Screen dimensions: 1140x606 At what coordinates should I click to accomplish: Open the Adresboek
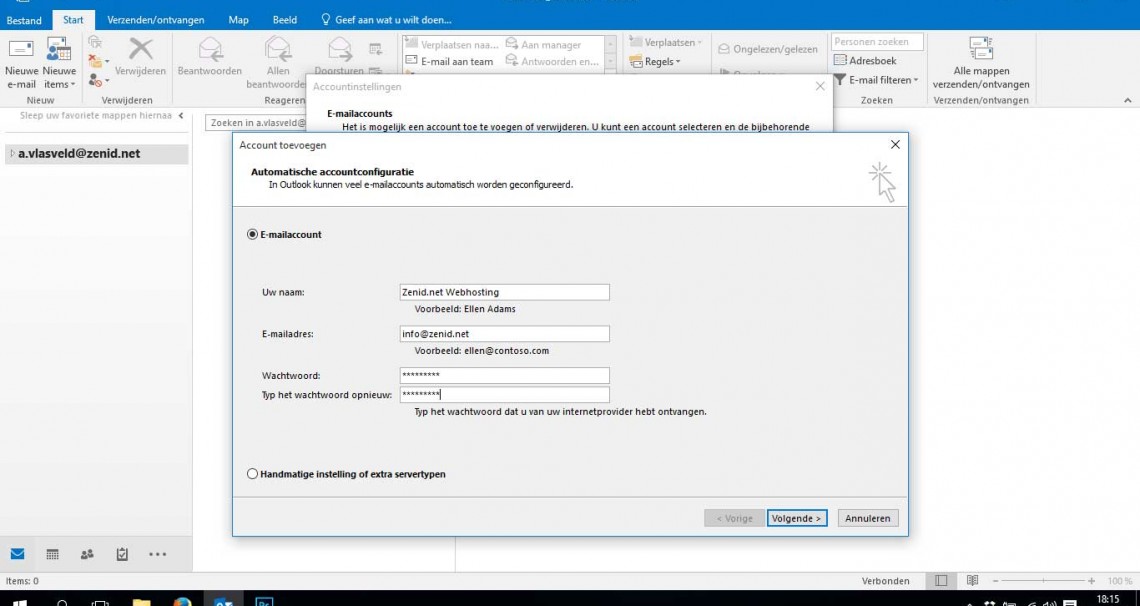click(865, 61)
